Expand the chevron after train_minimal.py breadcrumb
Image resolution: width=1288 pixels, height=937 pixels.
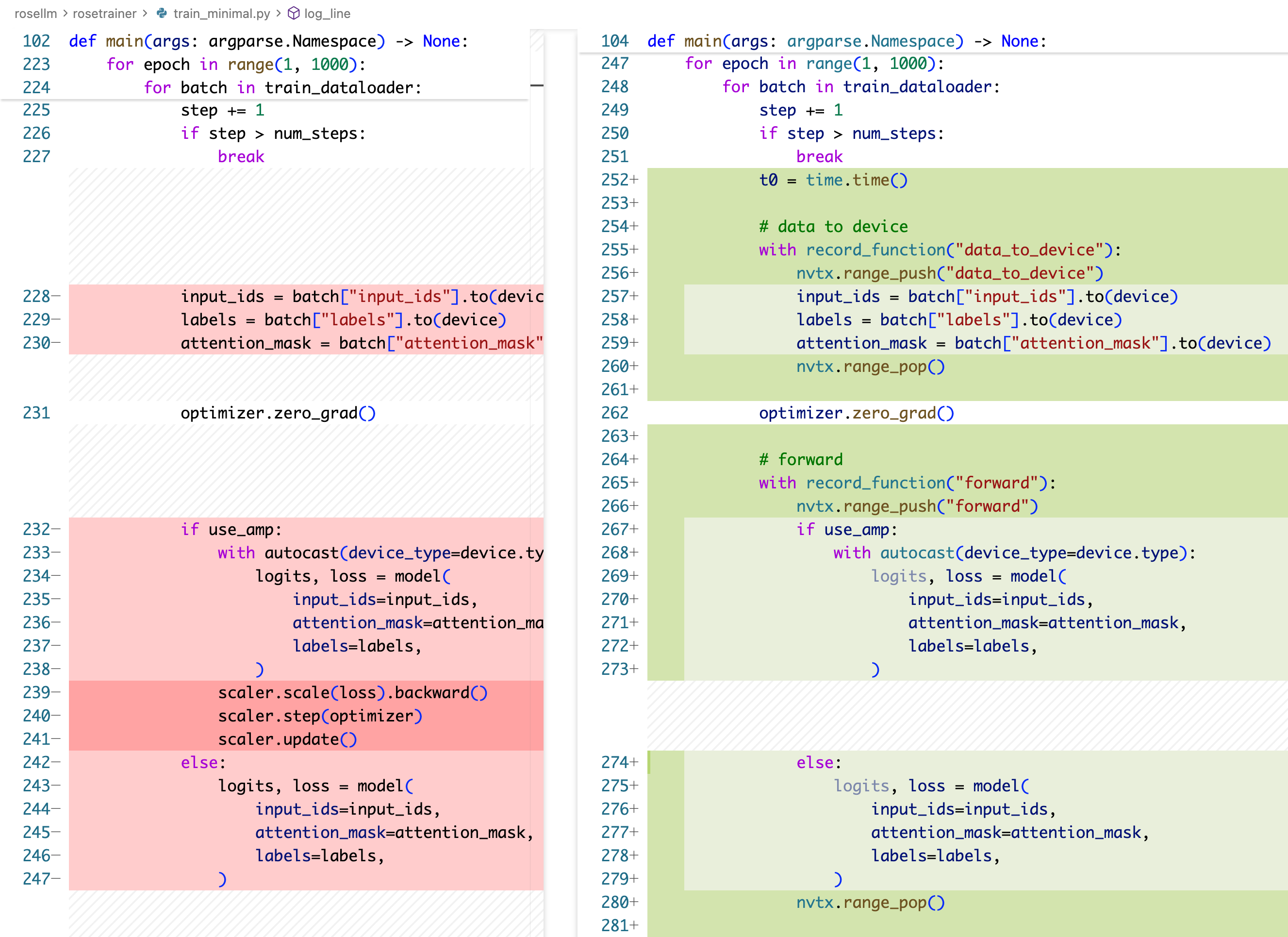coord(278,13)
